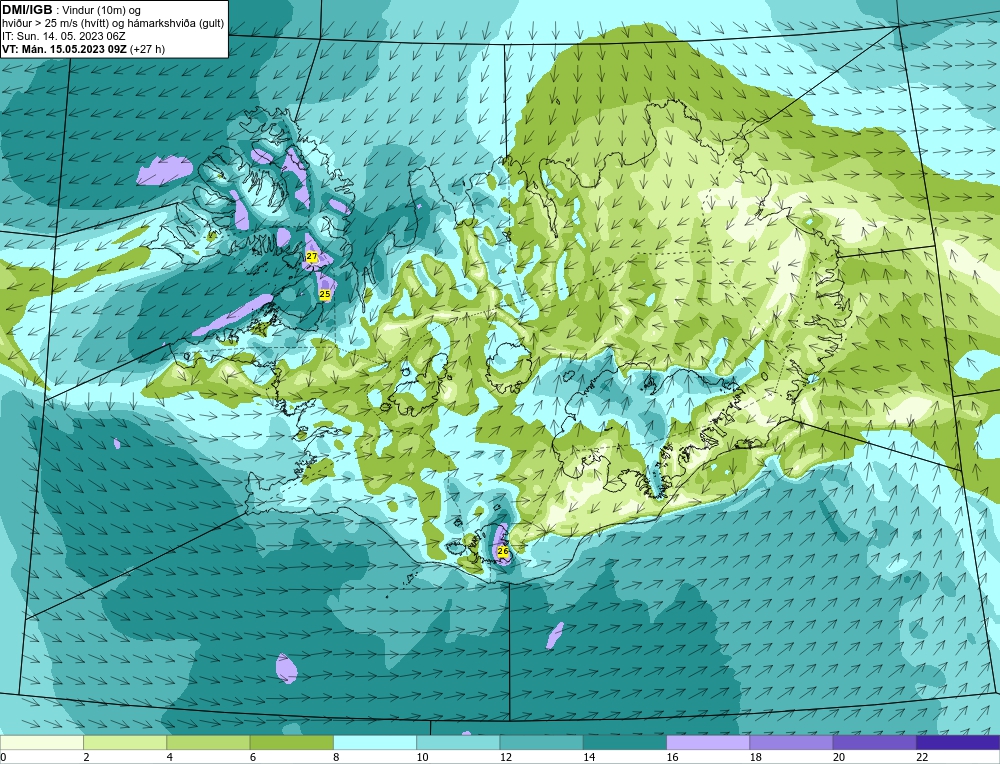Viewport: 1000px width, 764px height.
Task: Click the scale label 22
Action: [x=922, y=758]
